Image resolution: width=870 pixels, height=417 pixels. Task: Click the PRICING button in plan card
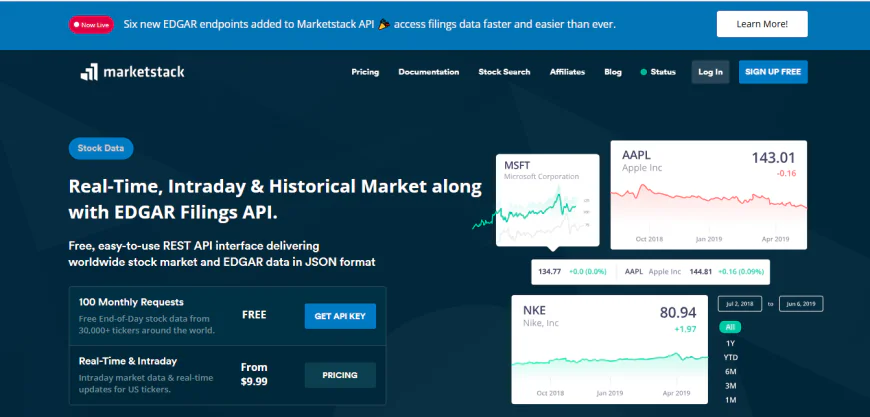340,375
